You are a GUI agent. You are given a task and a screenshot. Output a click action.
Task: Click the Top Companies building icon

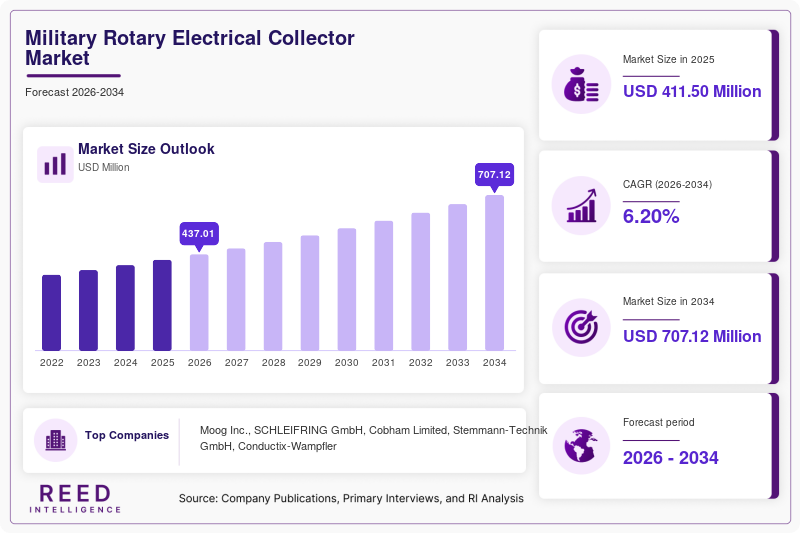click(x=56, y=440)
